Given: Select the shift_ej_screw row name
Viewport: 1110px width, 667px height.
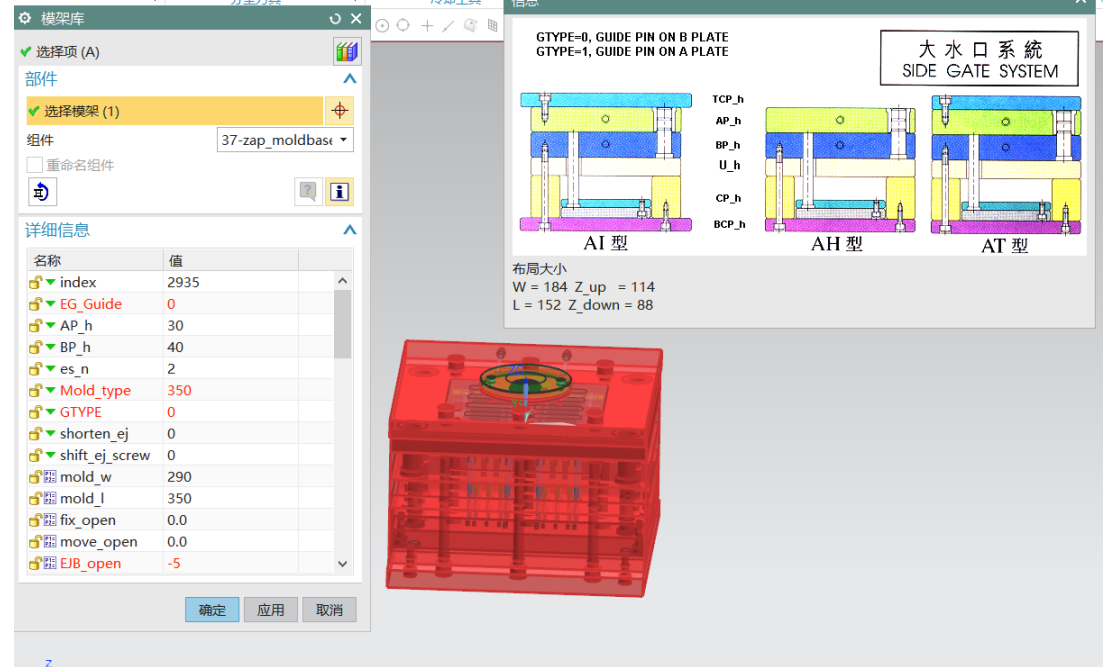Looking at the screenshot, I should click(105, 455).
